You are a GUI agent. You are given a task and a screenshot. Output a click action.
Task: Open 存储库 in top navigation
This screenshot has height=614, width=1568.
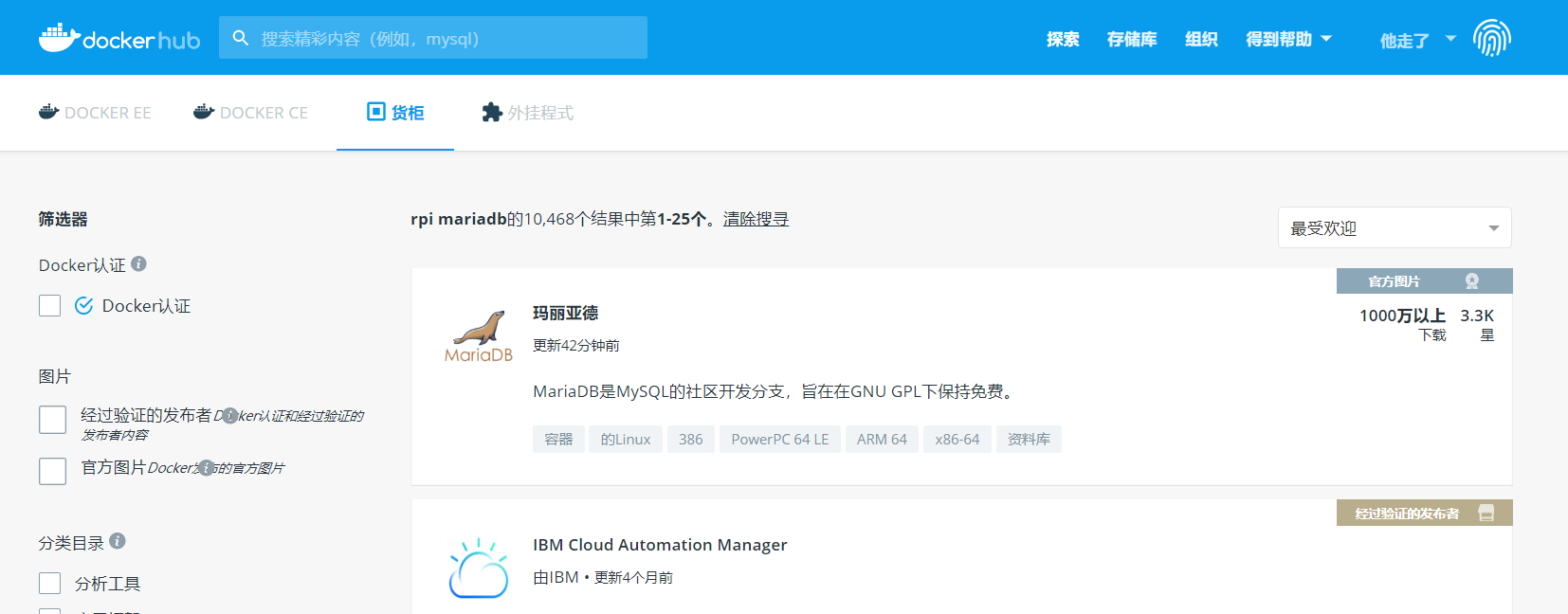(x=1132, y=39)
